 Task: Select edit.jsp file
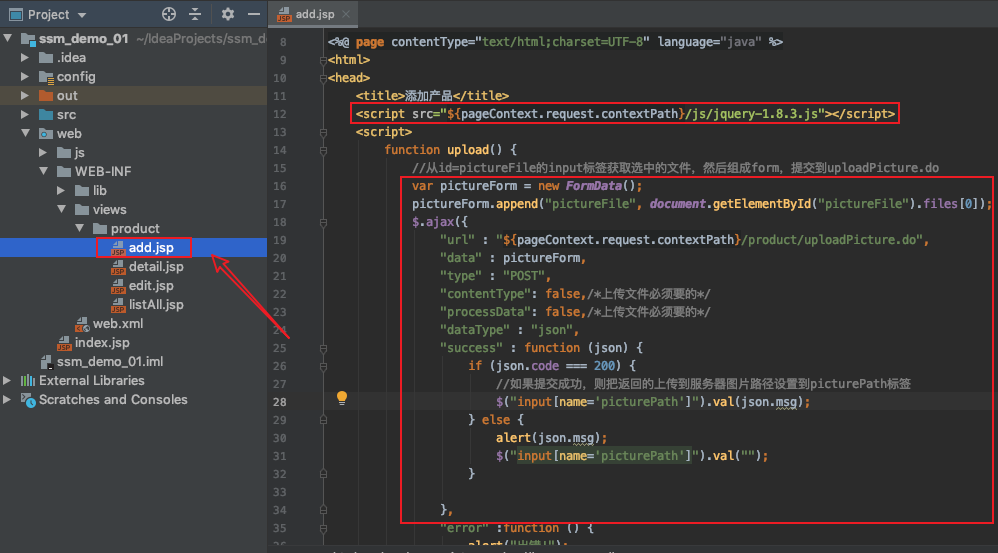[x=151, y=286]
